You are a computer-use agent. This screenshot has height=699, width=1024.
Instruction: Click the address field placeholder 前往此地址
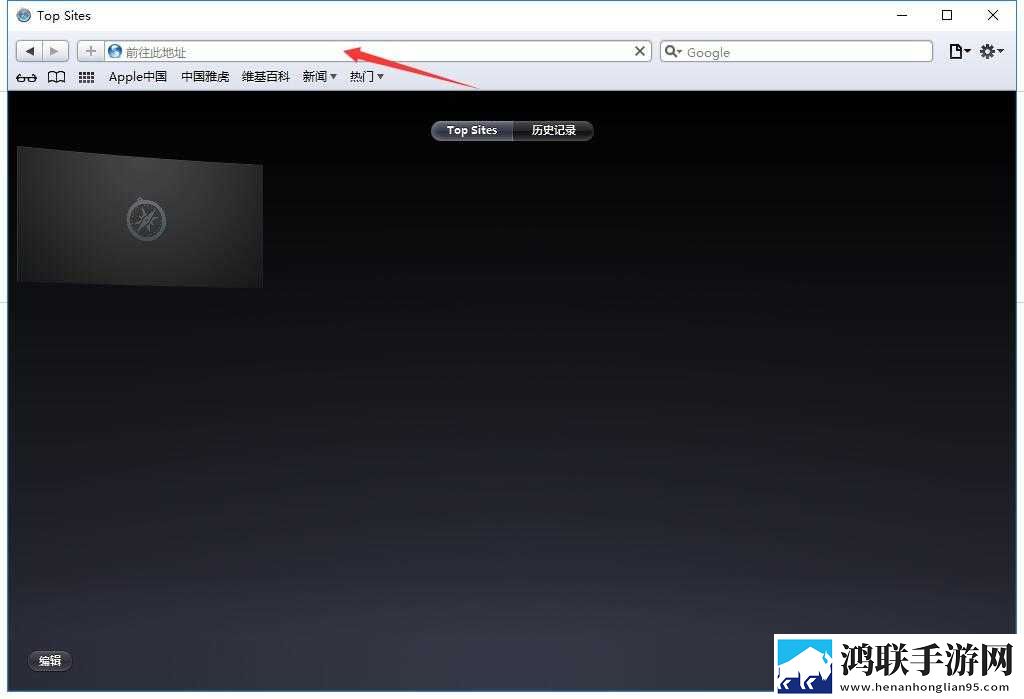155,52
